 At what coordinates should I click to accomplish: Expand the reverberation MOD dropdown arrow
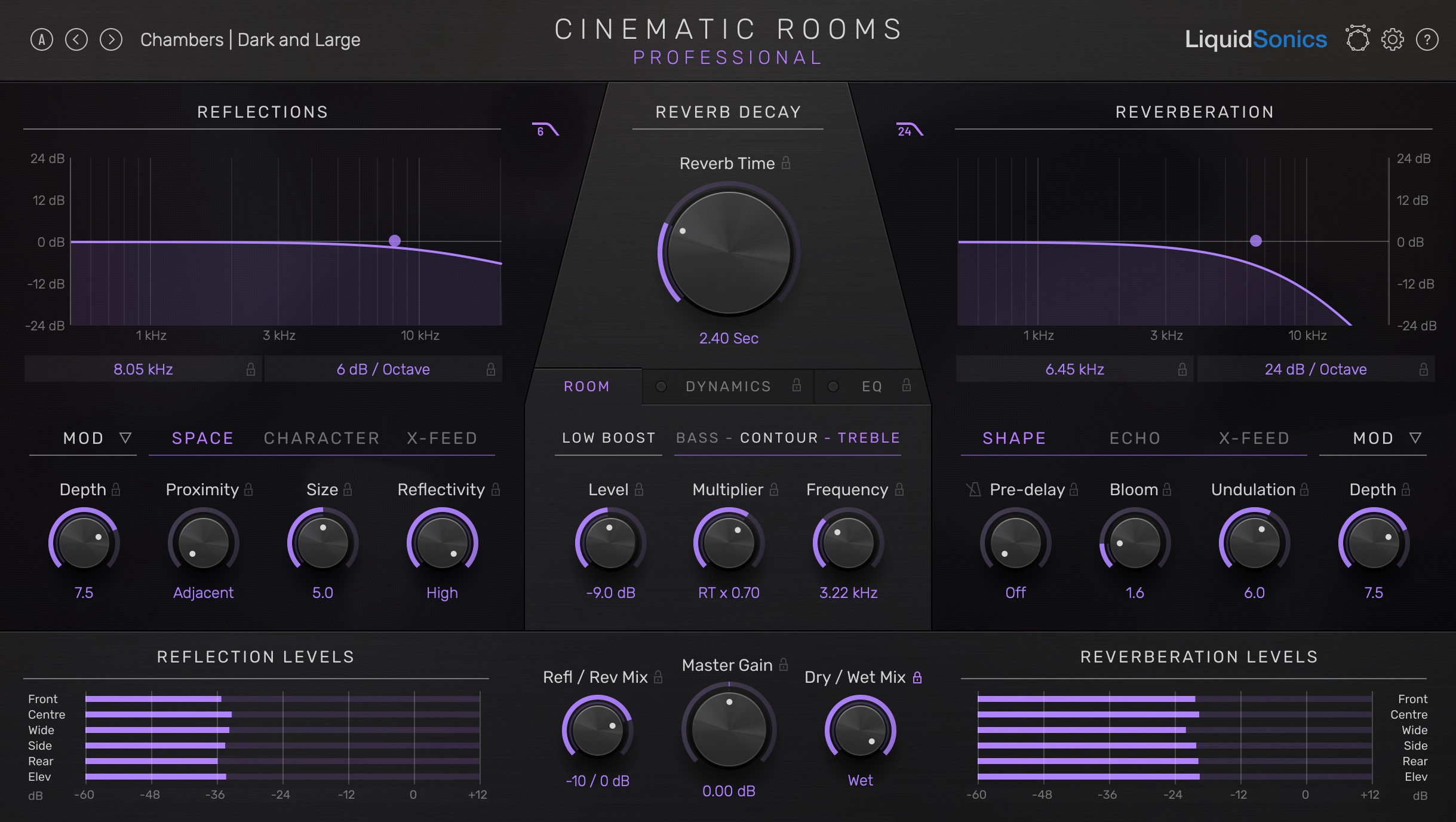pos(1415,438)
